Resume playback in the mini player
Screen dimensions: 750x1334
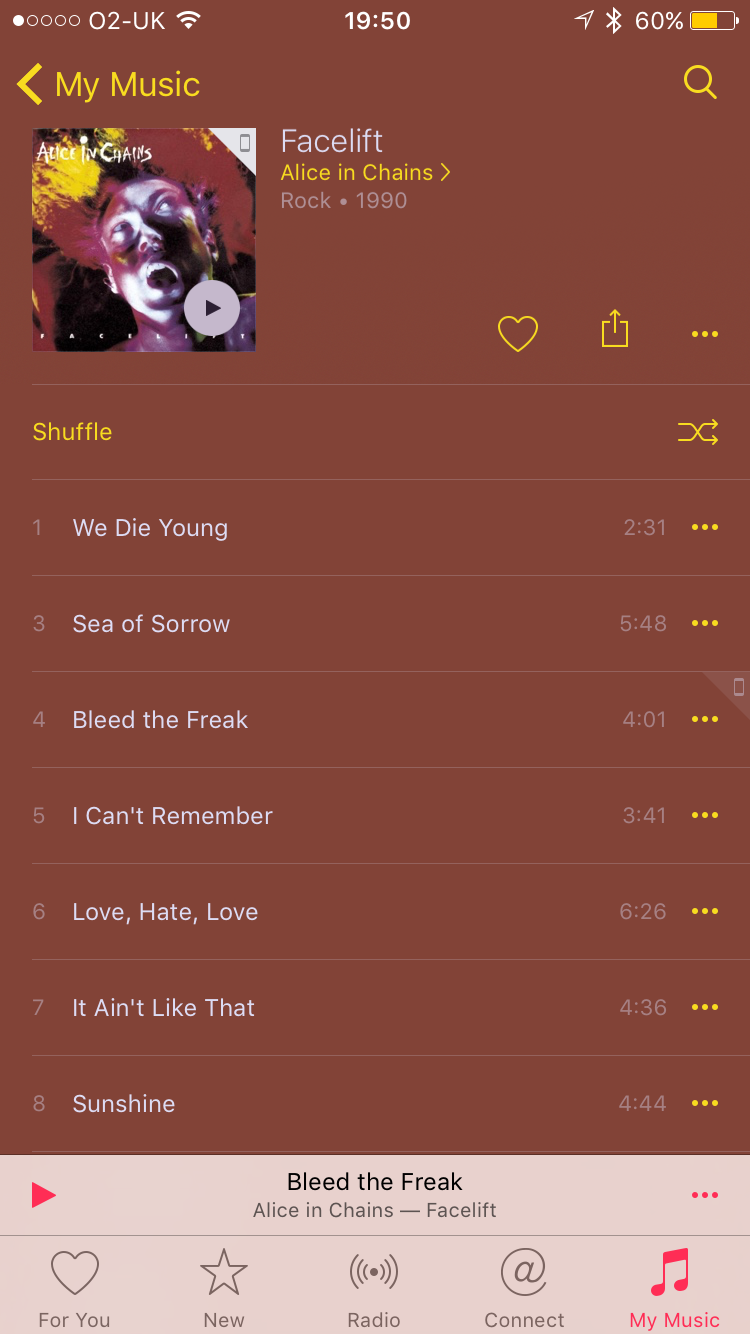point(43,1195)
